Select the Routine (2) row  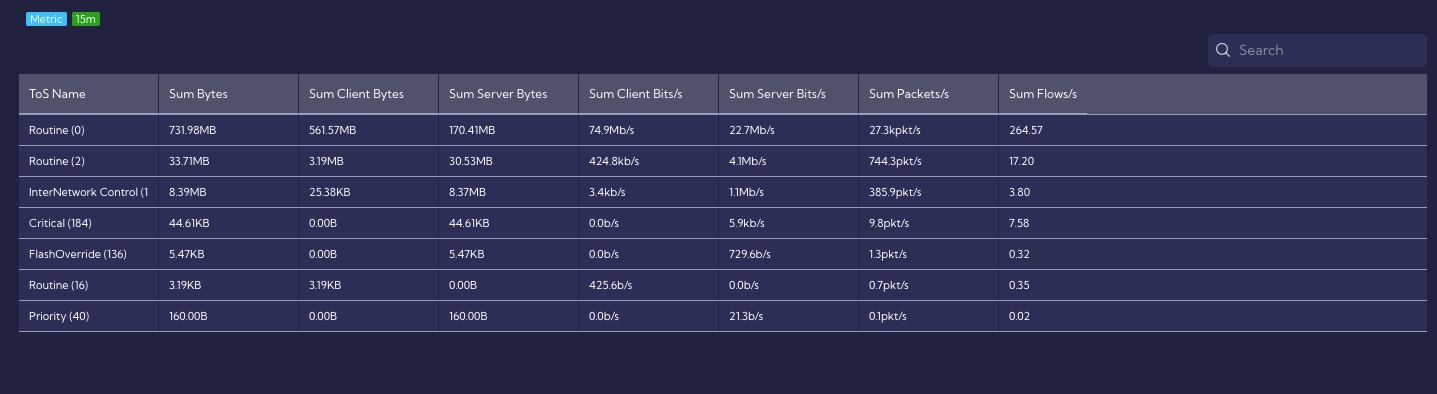click(723, 161)
